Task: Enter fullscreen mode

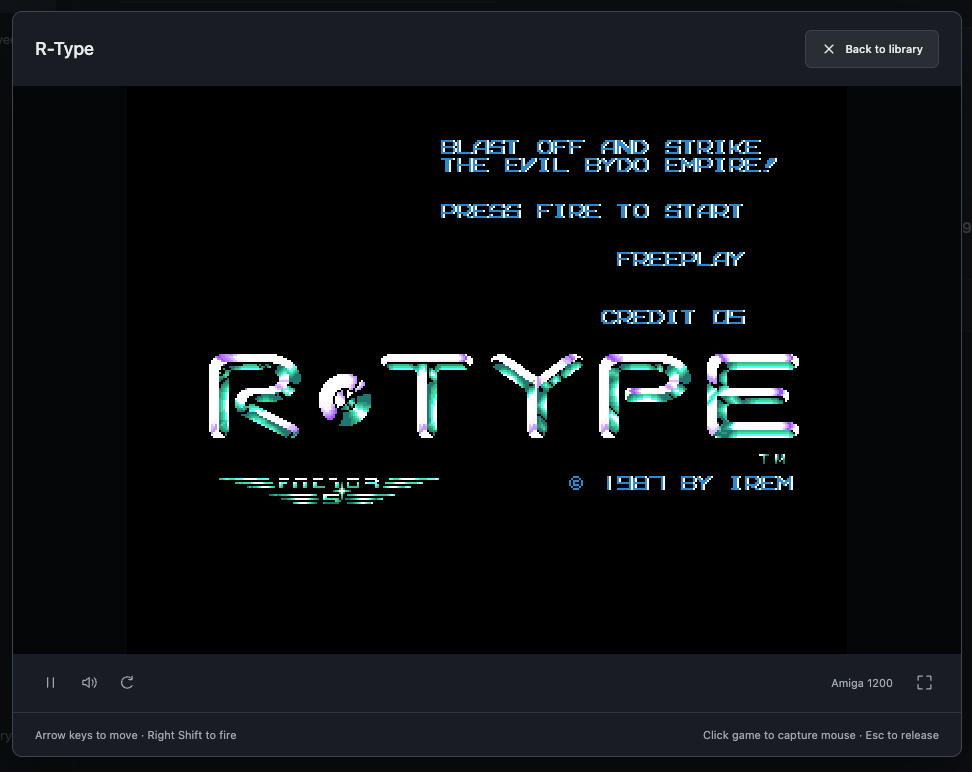Action: 924,683
